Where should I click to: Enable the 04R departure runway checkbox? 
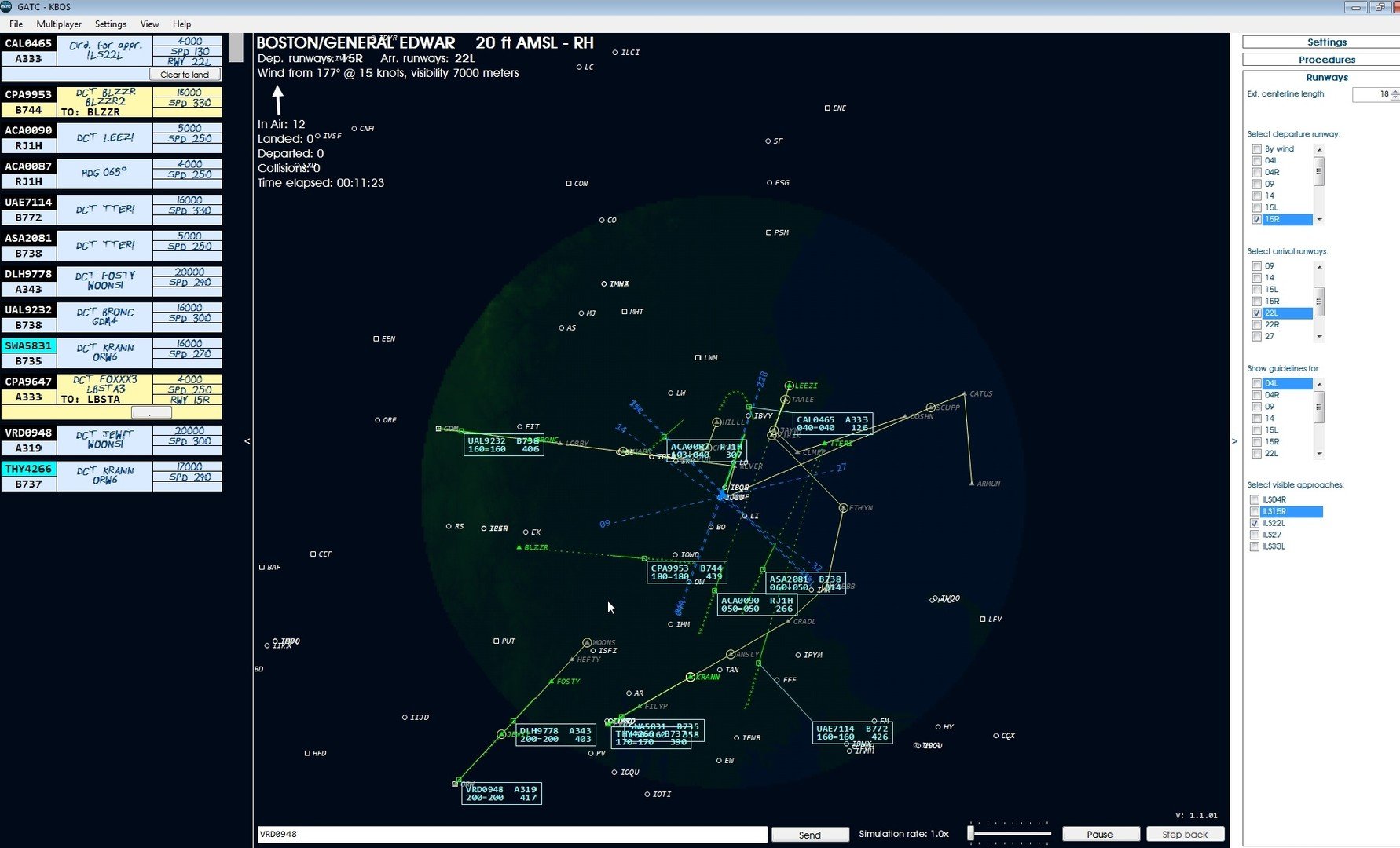(x=1257, y=171)
